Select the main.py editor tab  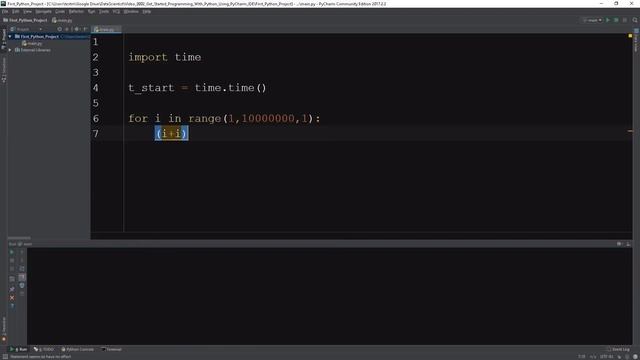[105, 29]
